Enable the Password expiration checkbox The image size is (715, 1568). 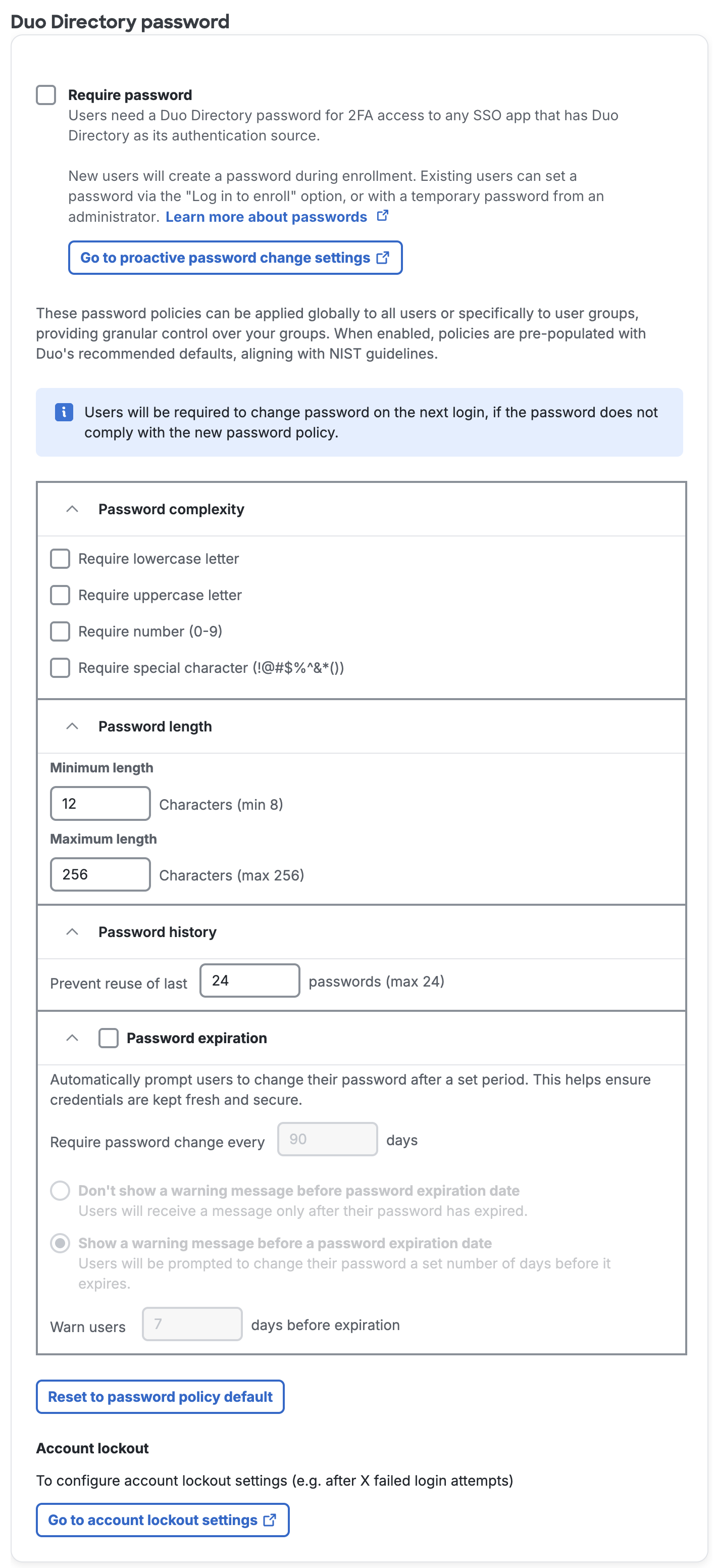[109, 1038]
